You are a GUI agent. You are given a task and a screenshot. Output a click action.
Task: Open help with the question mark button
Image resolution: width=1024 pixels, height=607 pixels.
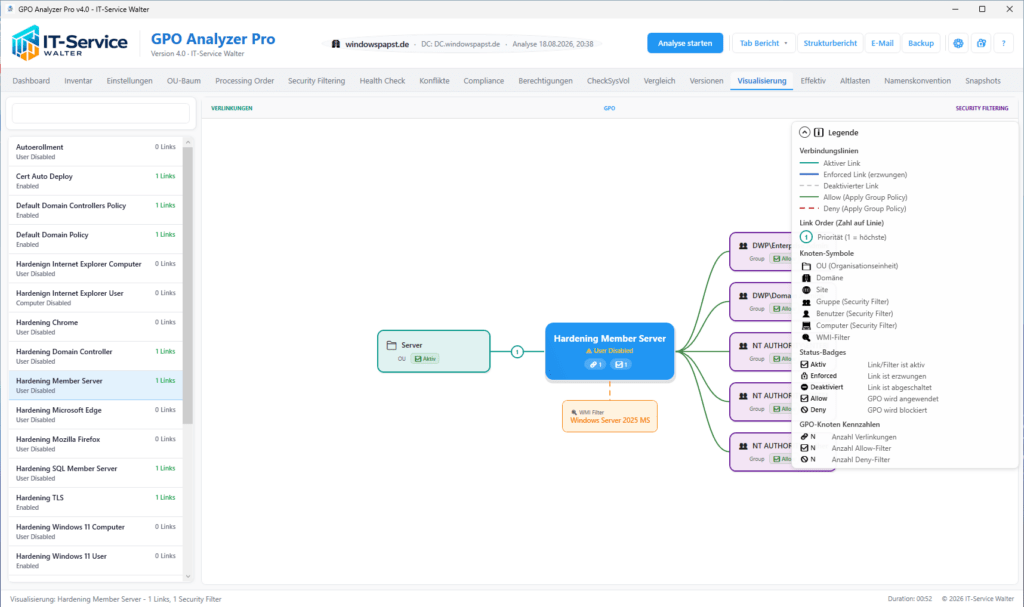1004,43
